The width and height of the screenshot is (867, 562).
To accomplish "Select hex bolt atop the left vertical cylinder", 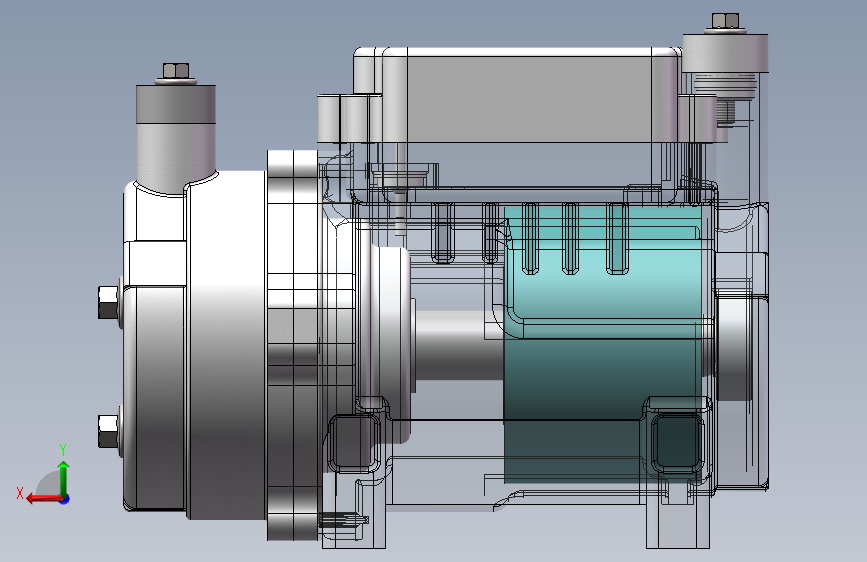I will coord(176,71).
